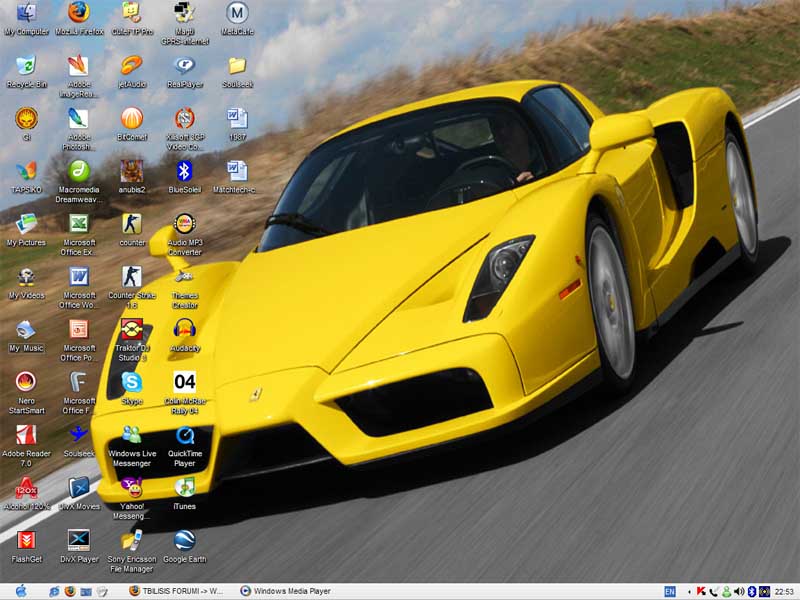Select the BlueSoleil desktop icon

pos(185,177)
